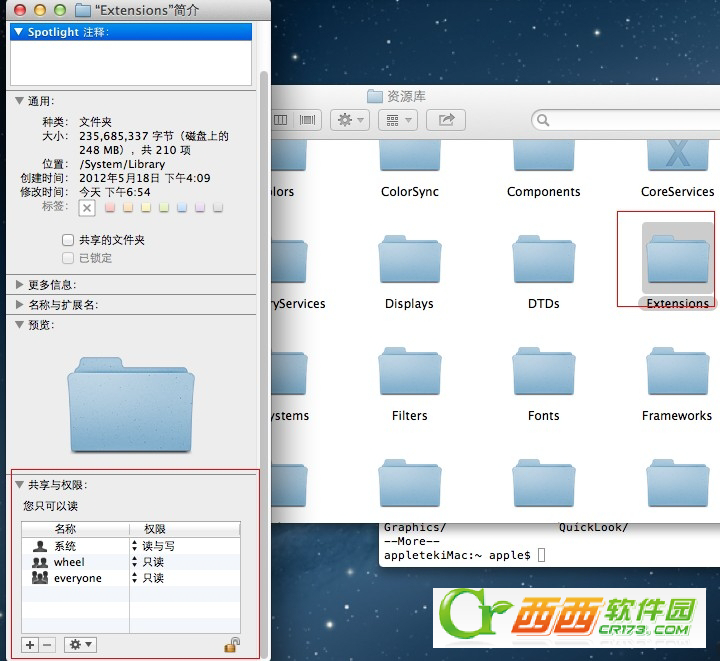Apply the purple label color
Image resolution: width=720 pixels, height=661 pixels.
[200, 207]
